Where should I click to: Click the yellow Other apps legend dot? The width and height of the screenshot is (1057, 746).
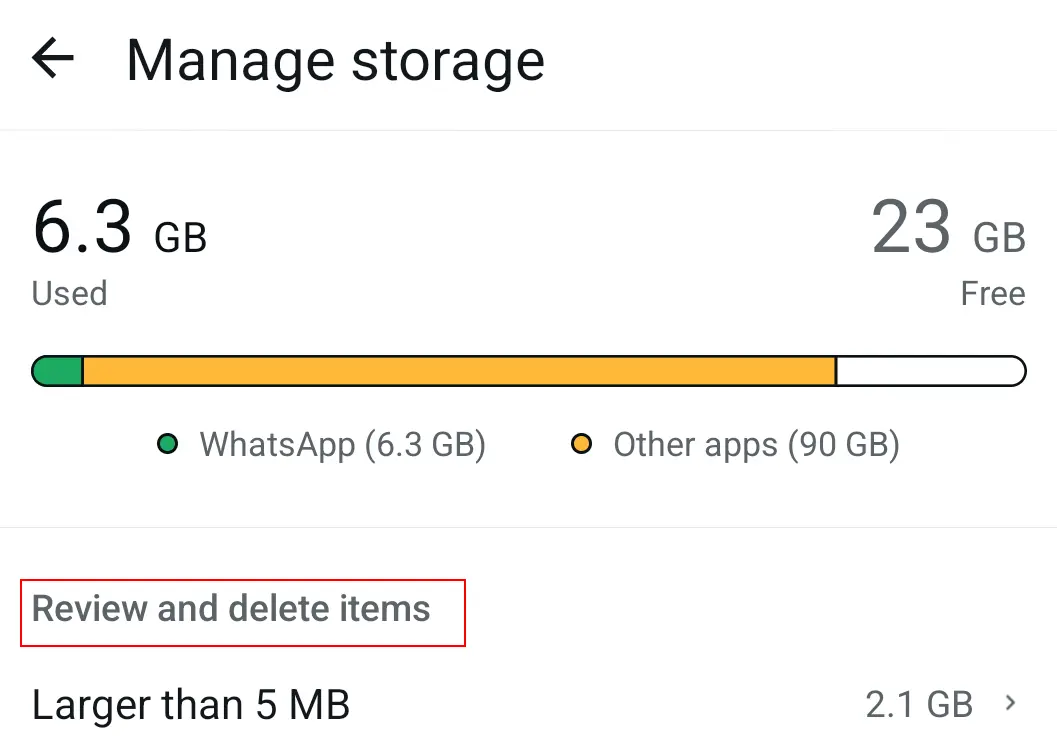coord(582,443)
